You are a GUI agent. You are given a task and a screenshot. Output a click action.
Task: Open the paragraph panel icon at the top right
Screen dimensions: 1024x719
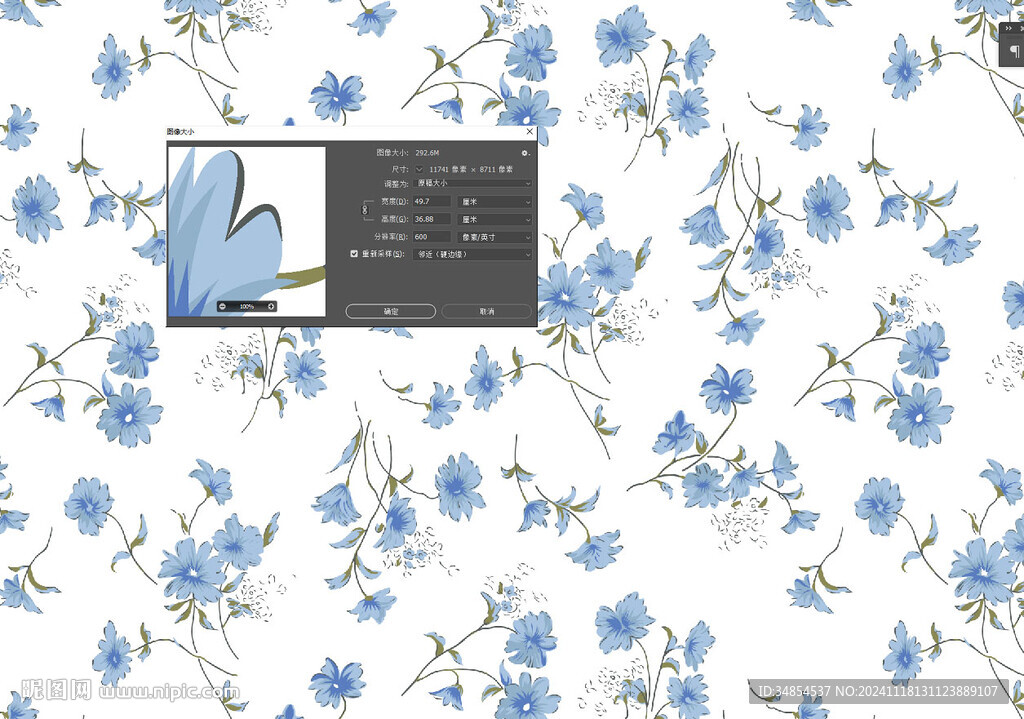point(1014,51)
